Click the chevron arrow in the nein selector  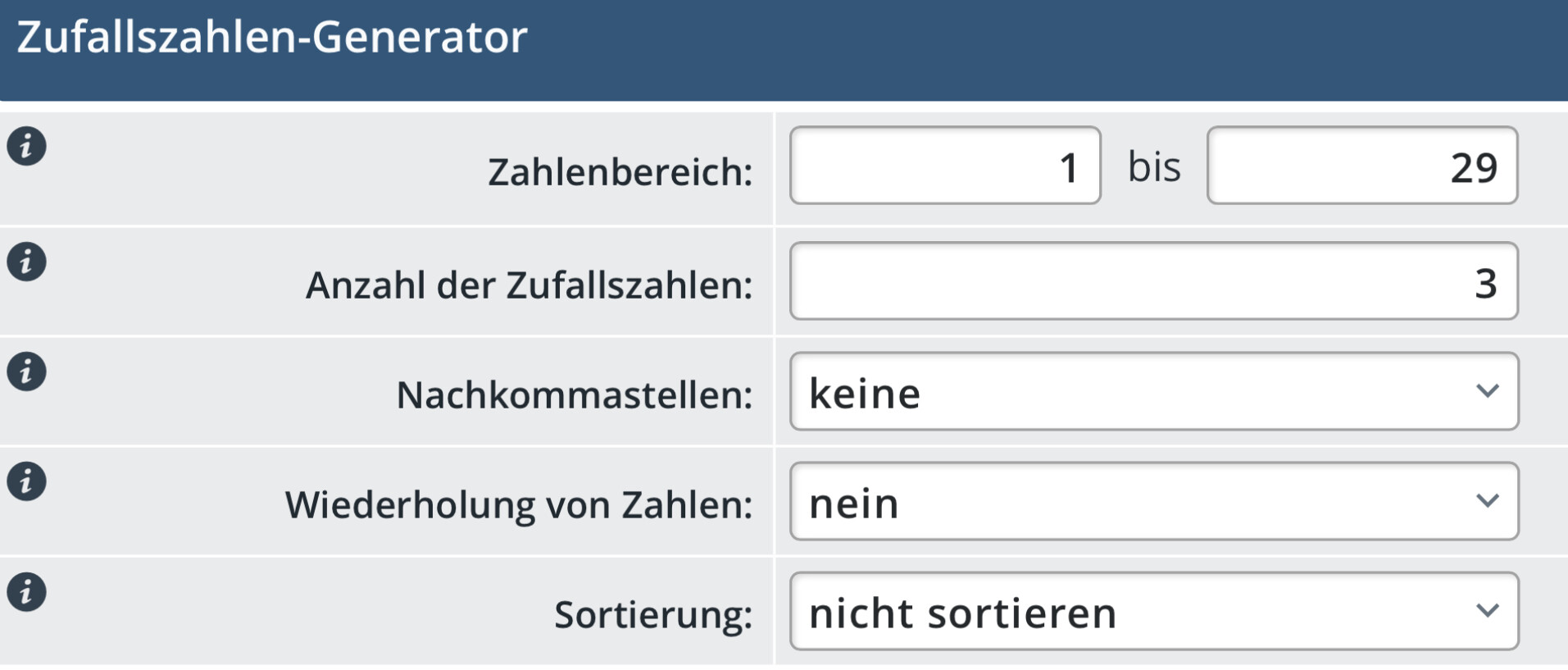pyautogui.click(x=1487, y=501)
